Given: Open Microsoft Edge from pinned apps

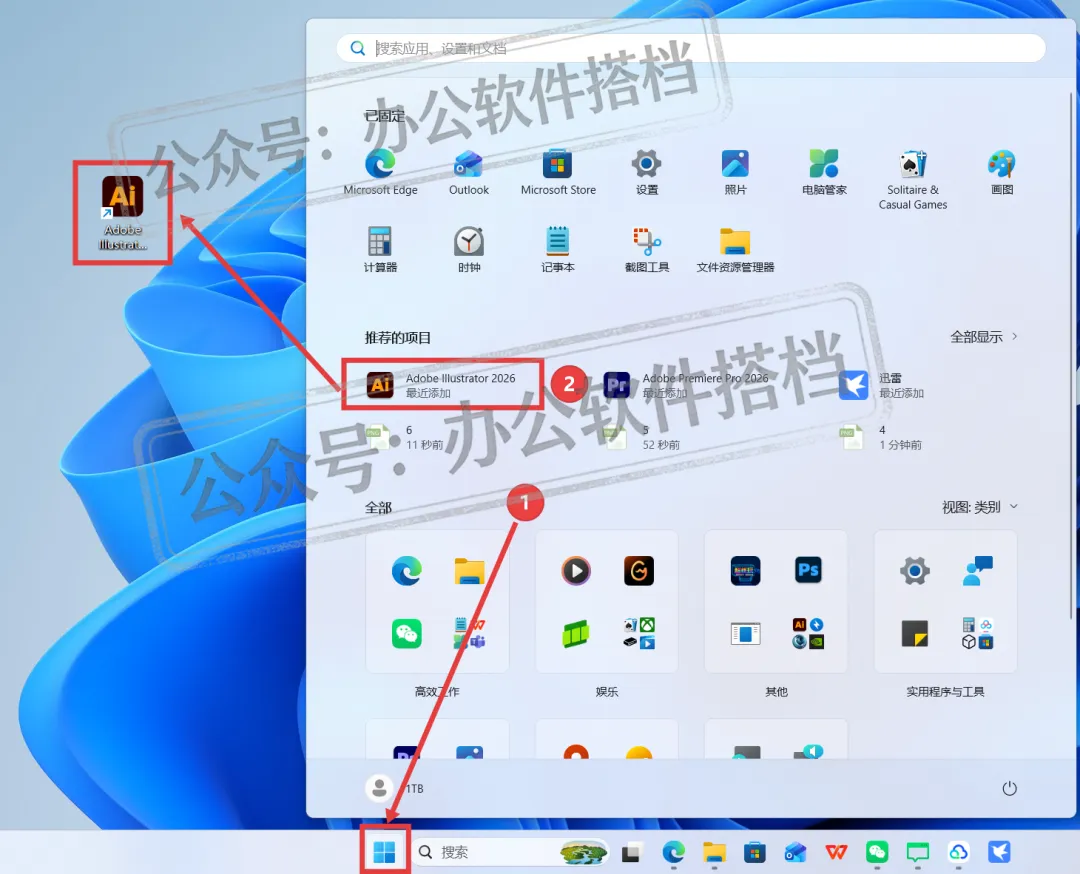Looking at the screenshot, I should pyautogui.click(x=380, y=172).
